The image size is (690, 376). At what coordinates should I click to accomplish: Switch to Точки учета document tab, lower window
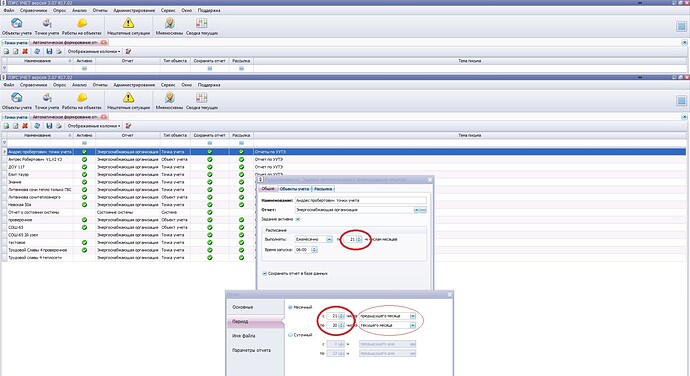coord(16,117)
